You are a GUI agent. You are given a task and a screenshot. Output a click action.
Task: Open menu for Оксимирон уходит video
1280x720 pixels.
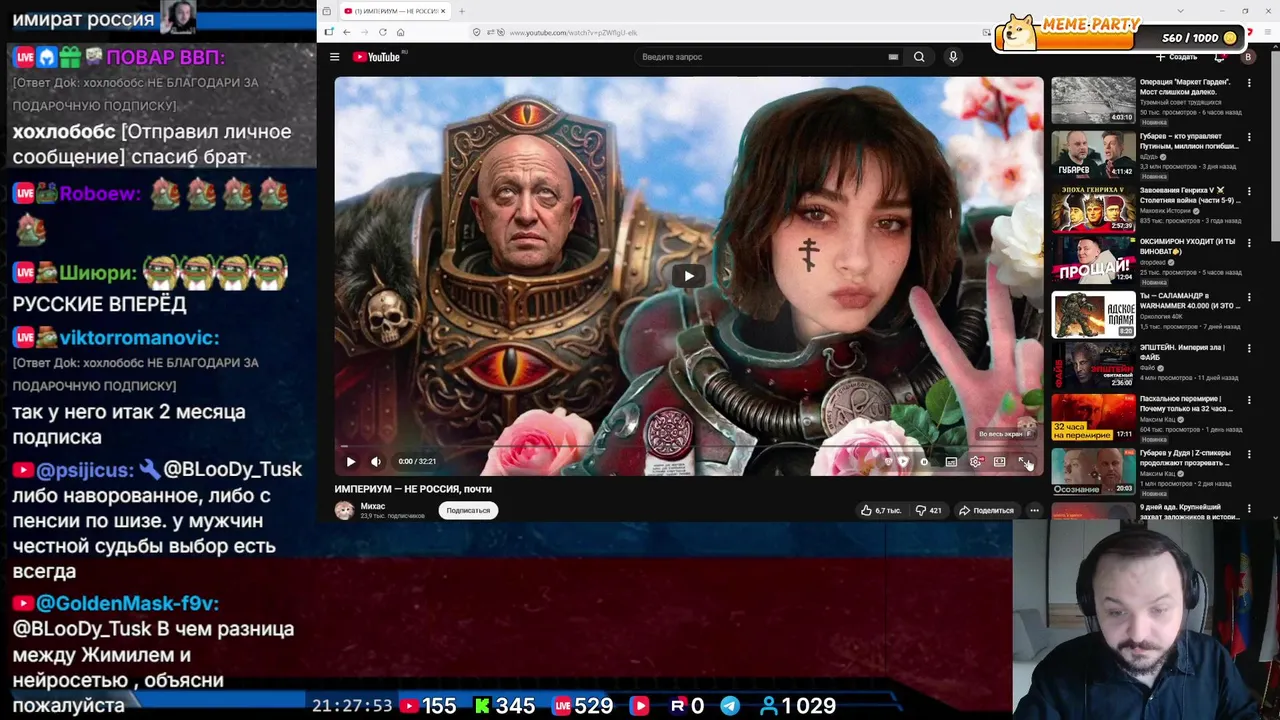pos(1249,243)
